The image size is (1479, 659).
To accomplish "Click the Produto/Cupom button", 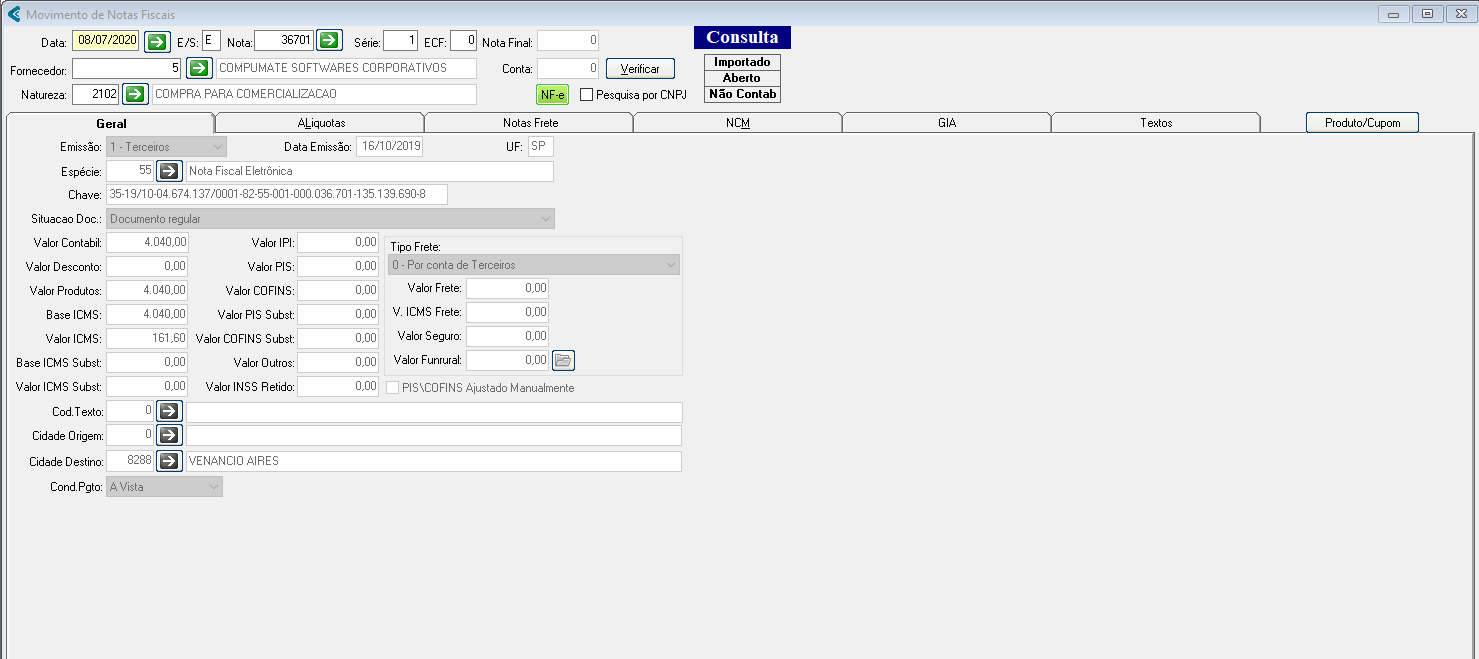I will tap(1362, 123).
